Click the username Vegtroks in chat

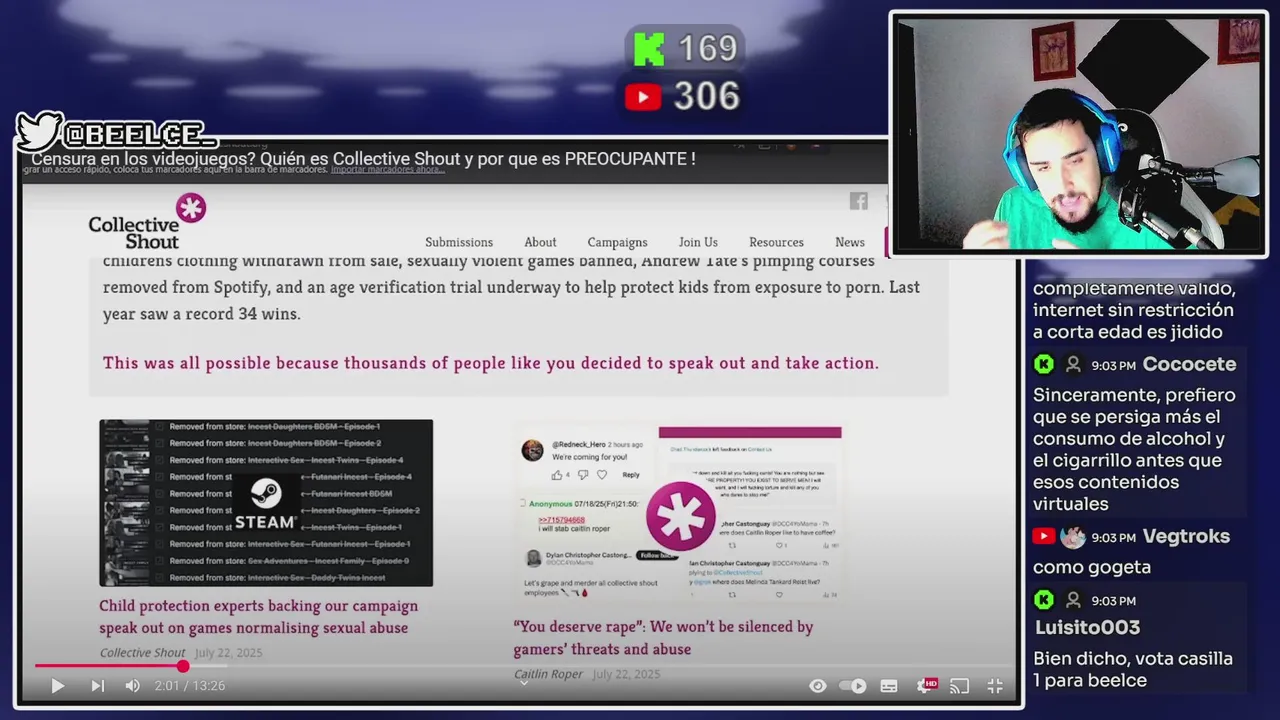[1186, 537]
